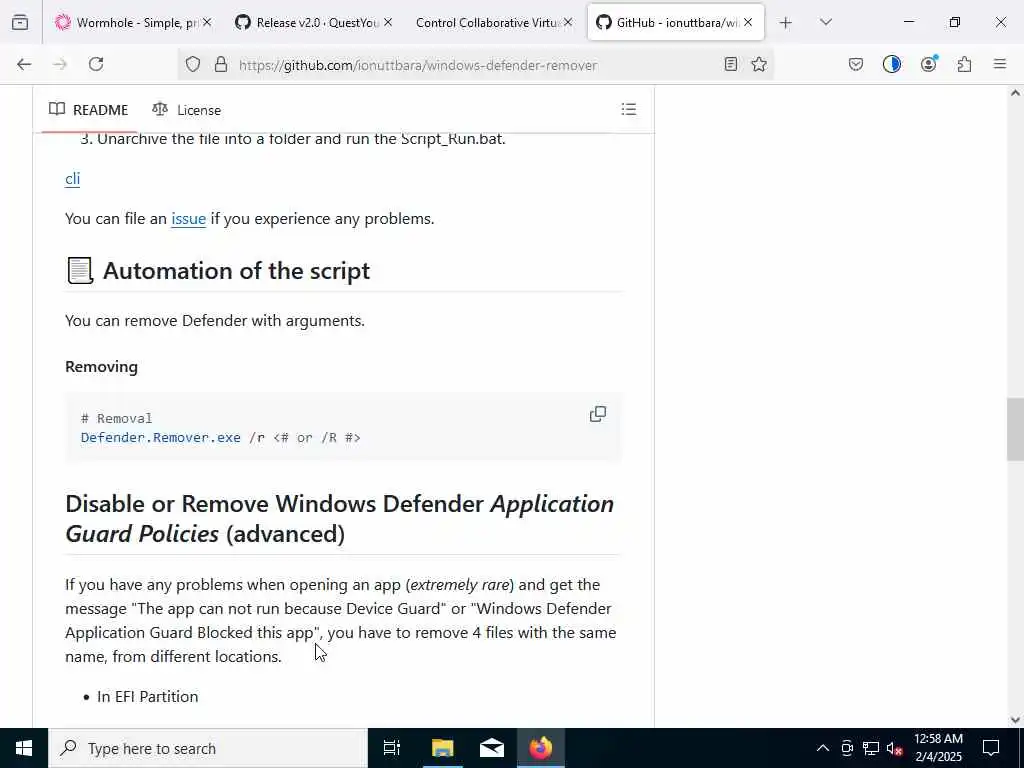Go back to previous page
Screen dimensions: 1024x768
point(24,64)
